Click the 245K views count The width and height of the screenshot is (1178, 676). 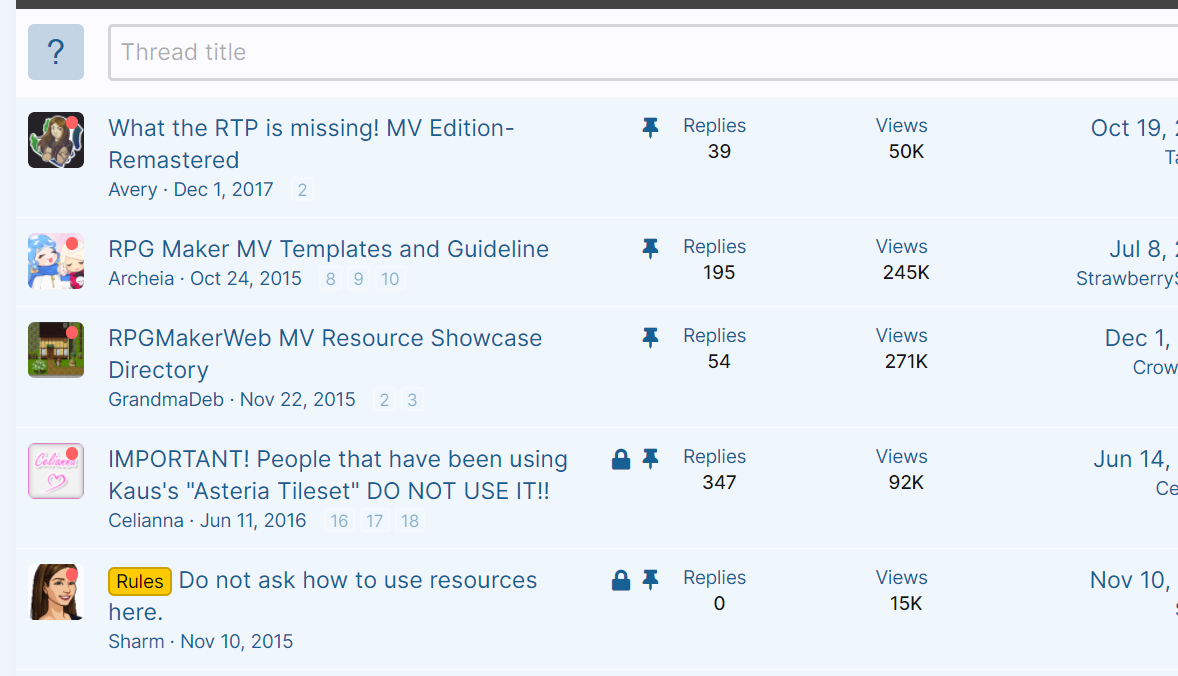[906, 273]
